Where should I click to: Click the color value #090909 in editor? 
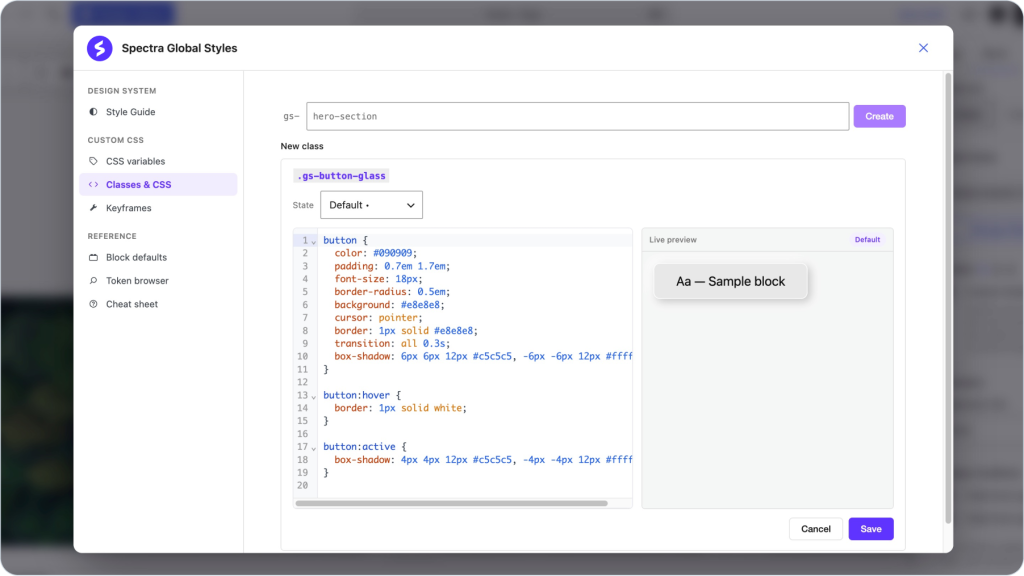point(392,253)
